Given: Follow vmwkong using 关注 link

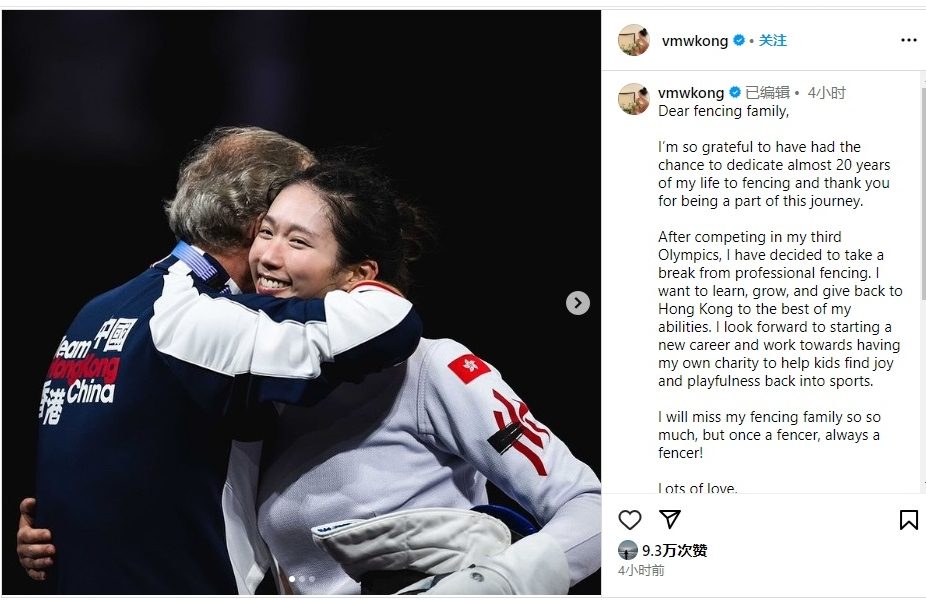Looking at the screenshot, I should (x=772, y=40).
